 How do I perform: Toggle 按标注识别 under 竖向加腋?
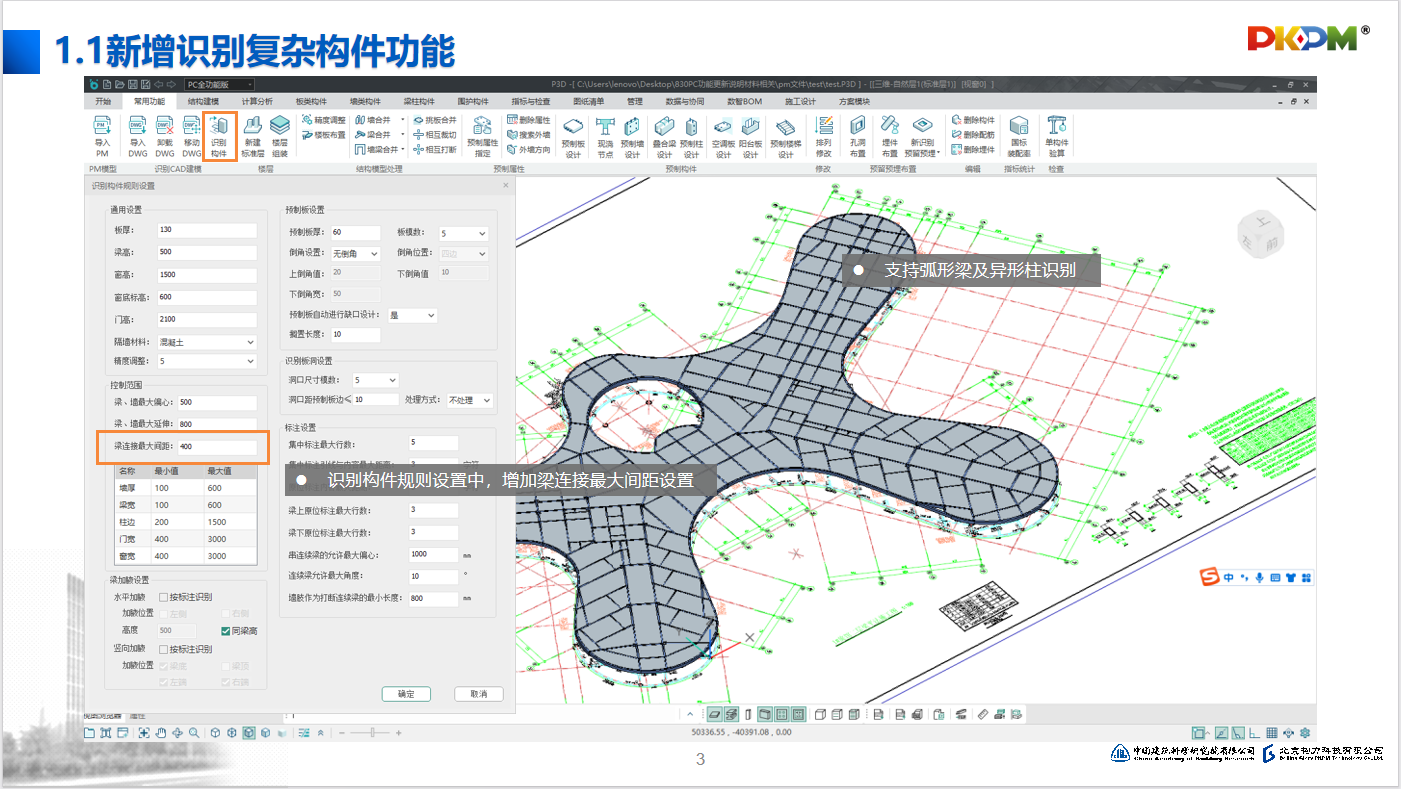(x=164, y=649)
